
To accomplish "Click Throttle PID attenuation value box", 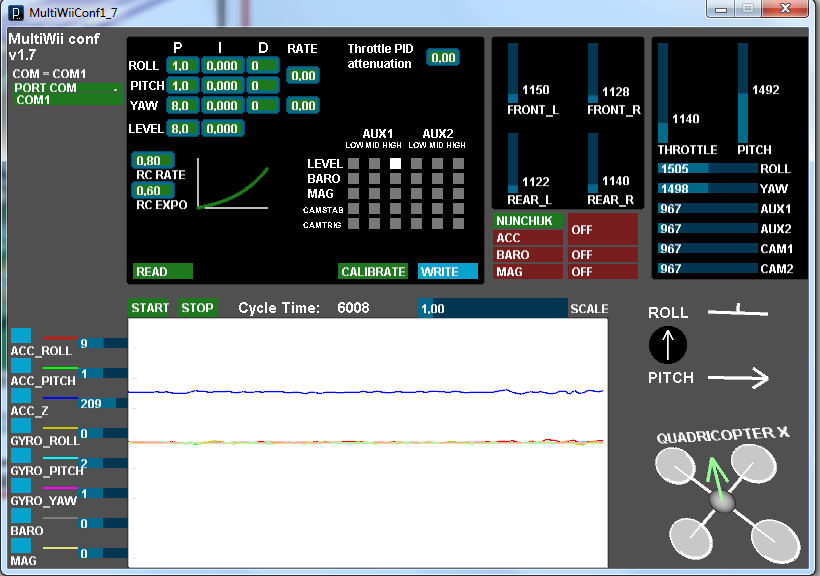I will pyautogui.click(x=443, y=57).
